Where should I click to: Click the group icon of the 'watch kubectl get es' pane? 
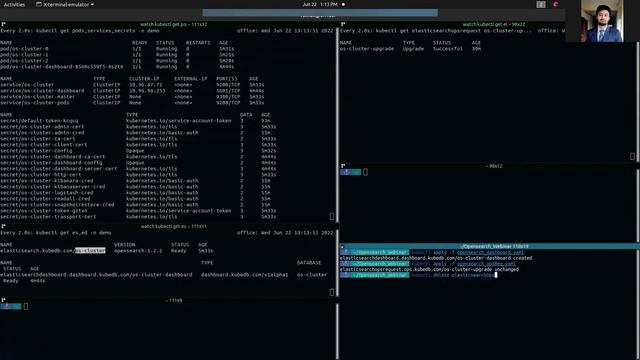click(3, 226)
